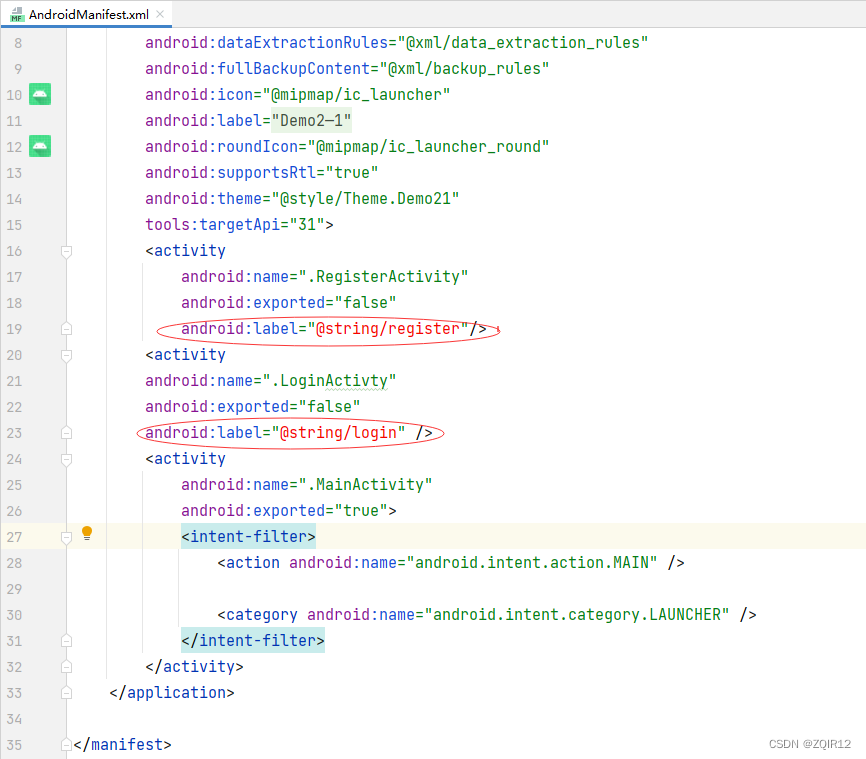Image resolution: width=866 pixels, height=759 pixels.
Task: Click the yellow lightbulb intention icon
Action: 87,533
